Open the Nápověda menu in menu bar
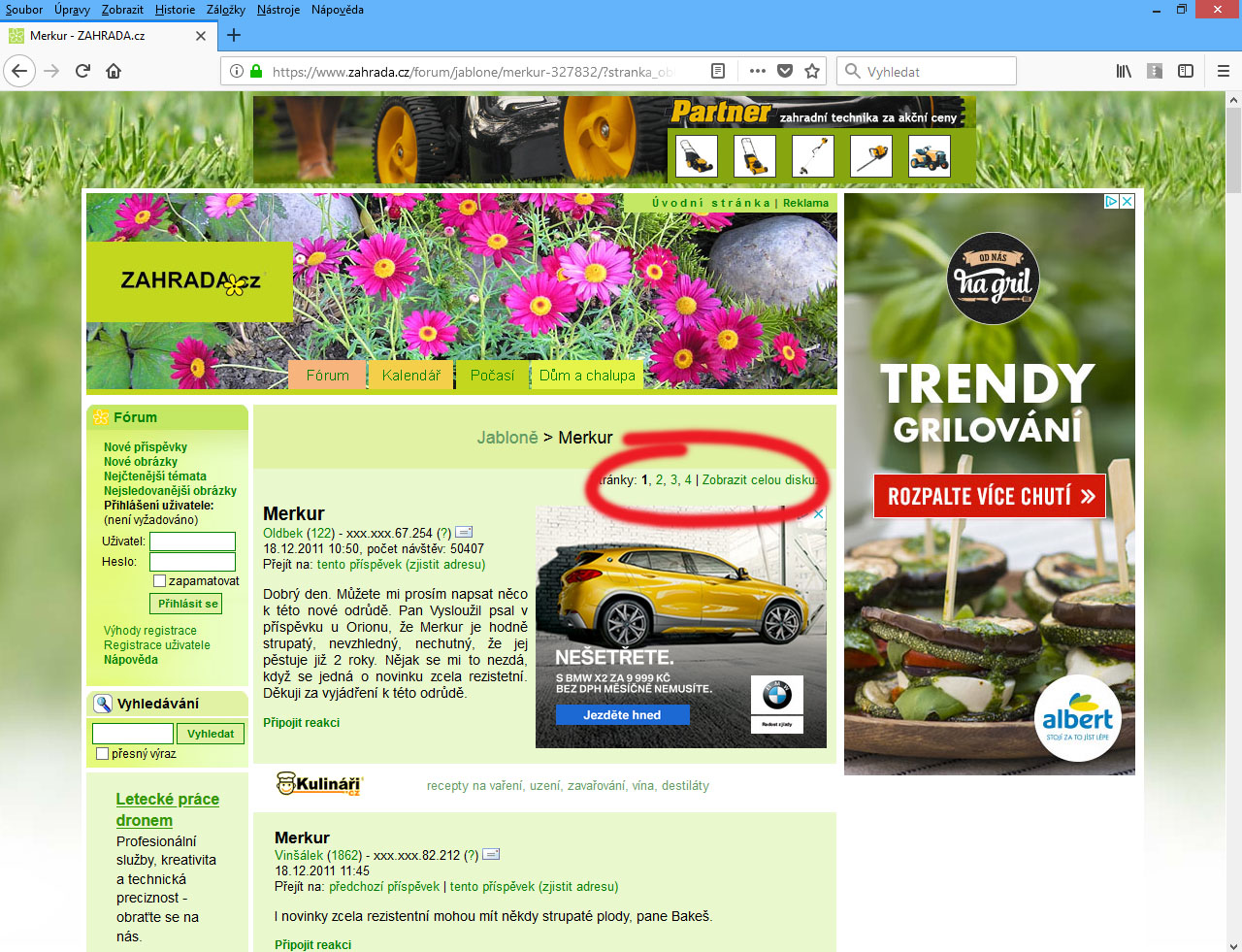The width and height of the screenshot is (1242, 952). point(338,10)
